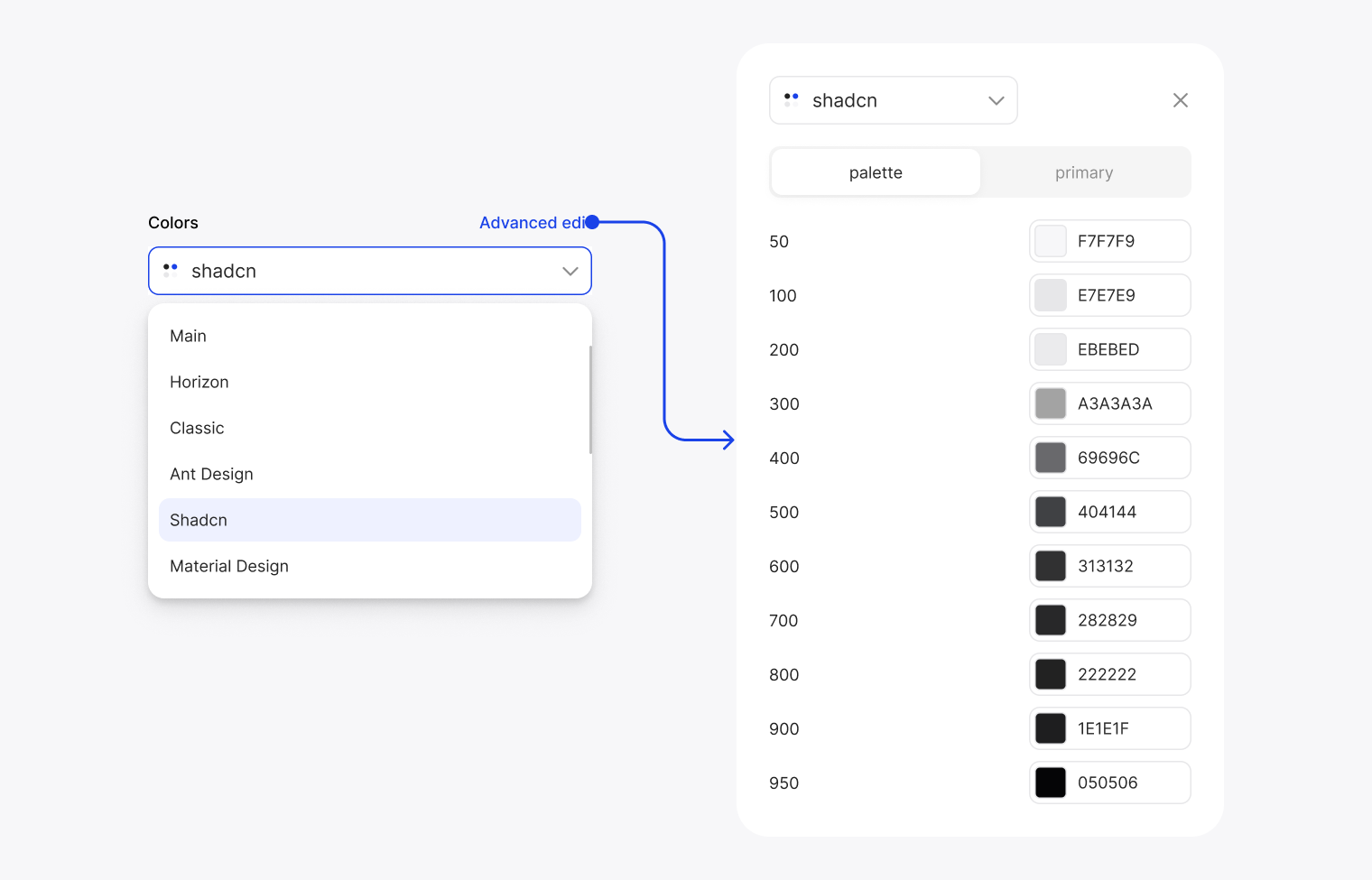
Task: Click the 500 shade color swatch
Action: [x=1050, y=512]
